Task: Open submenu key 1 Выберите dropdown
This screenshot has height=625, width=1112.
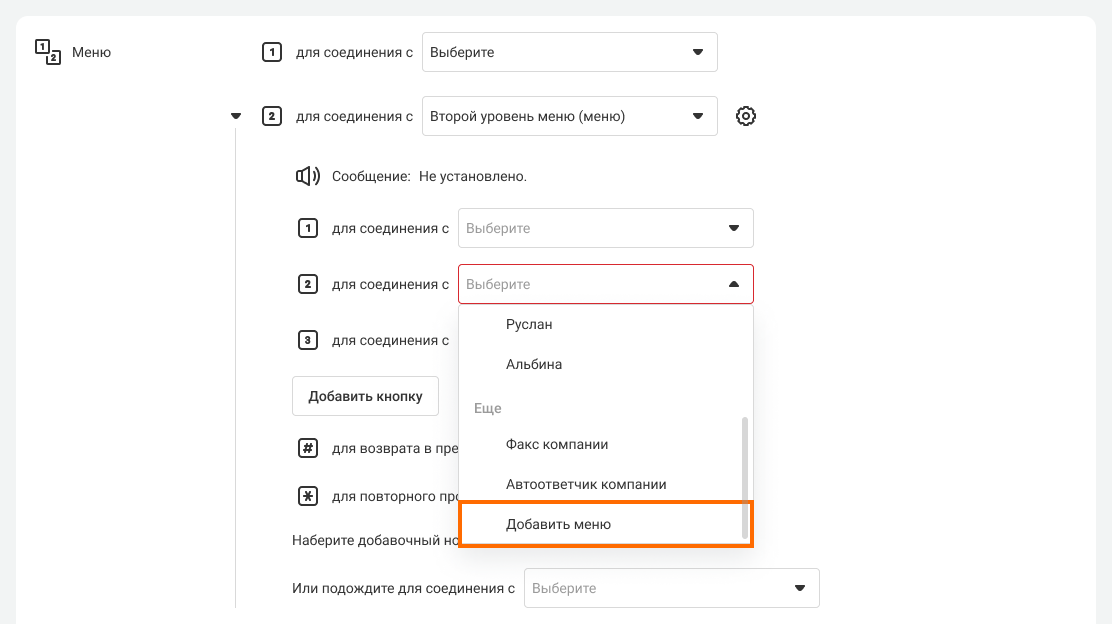Action: 605,228
